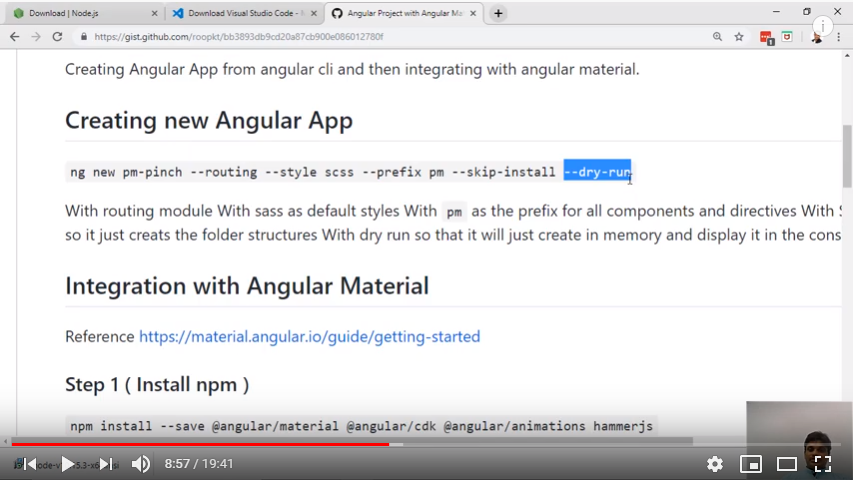Open video settings gear
Screen dimensions: 853x480
(x=715, y=464)
